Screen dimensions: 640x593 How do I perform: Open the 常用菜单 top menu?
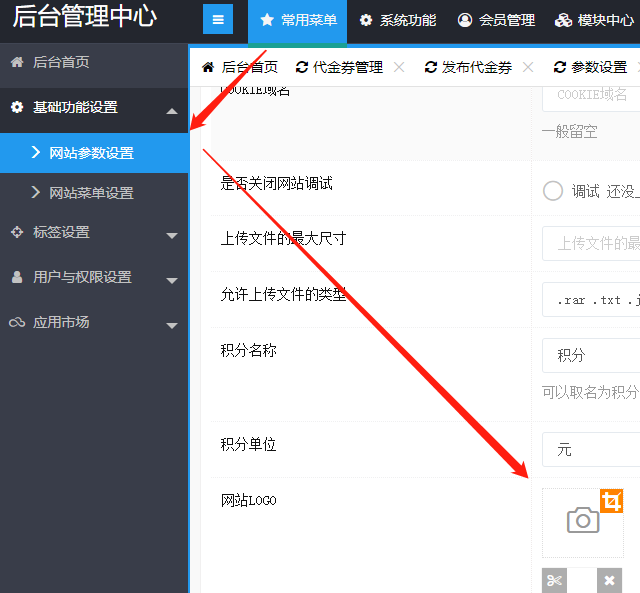298,20
